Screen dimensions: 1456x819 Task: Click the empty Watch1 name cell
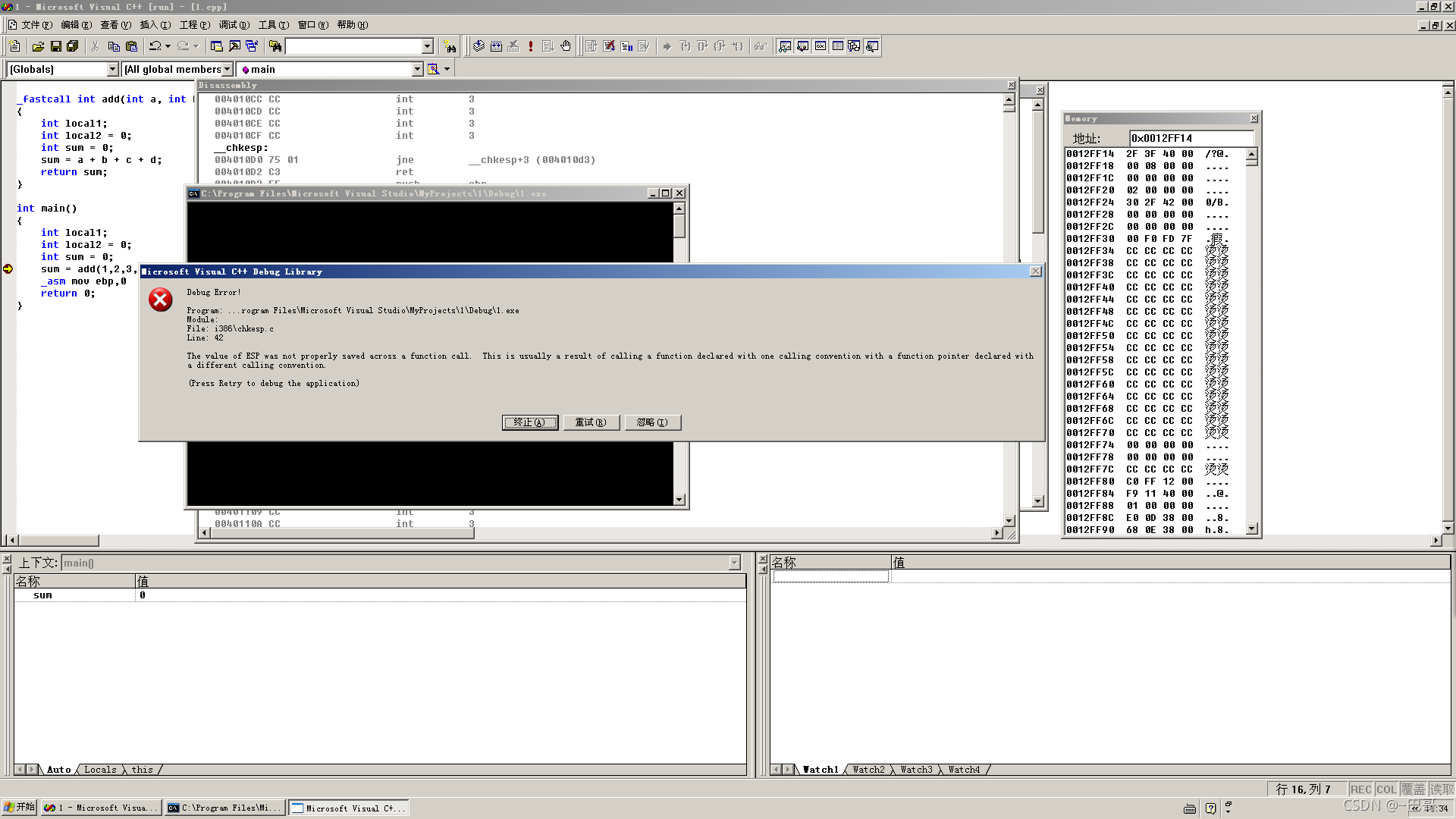[x=830, y=577]
